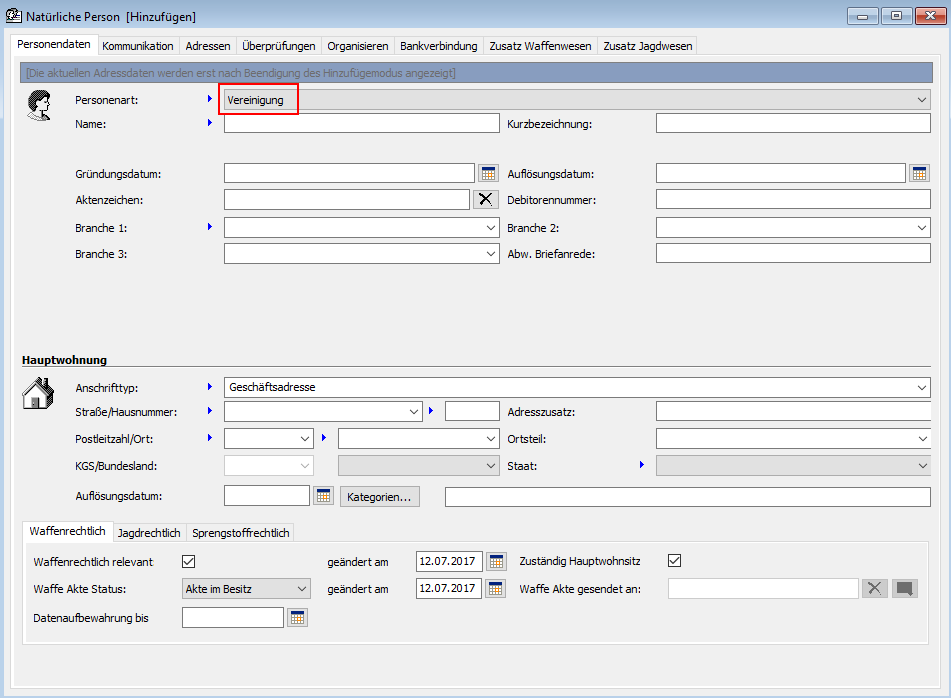Open the Gründungsdatum calendar picker

(488, 173)
